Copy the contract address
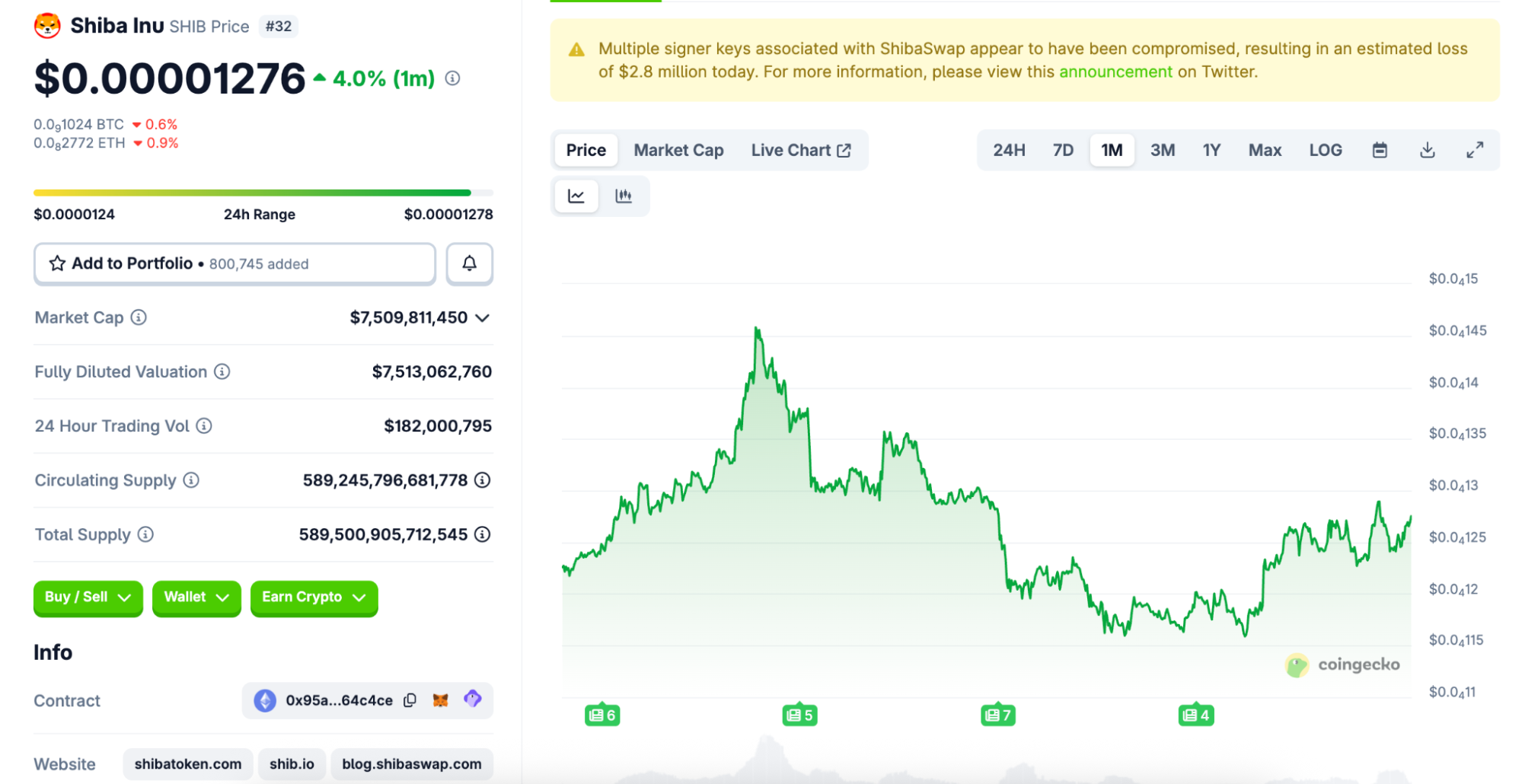The image size is (1522, 784). pyautogui.click(x=410, y=700)
